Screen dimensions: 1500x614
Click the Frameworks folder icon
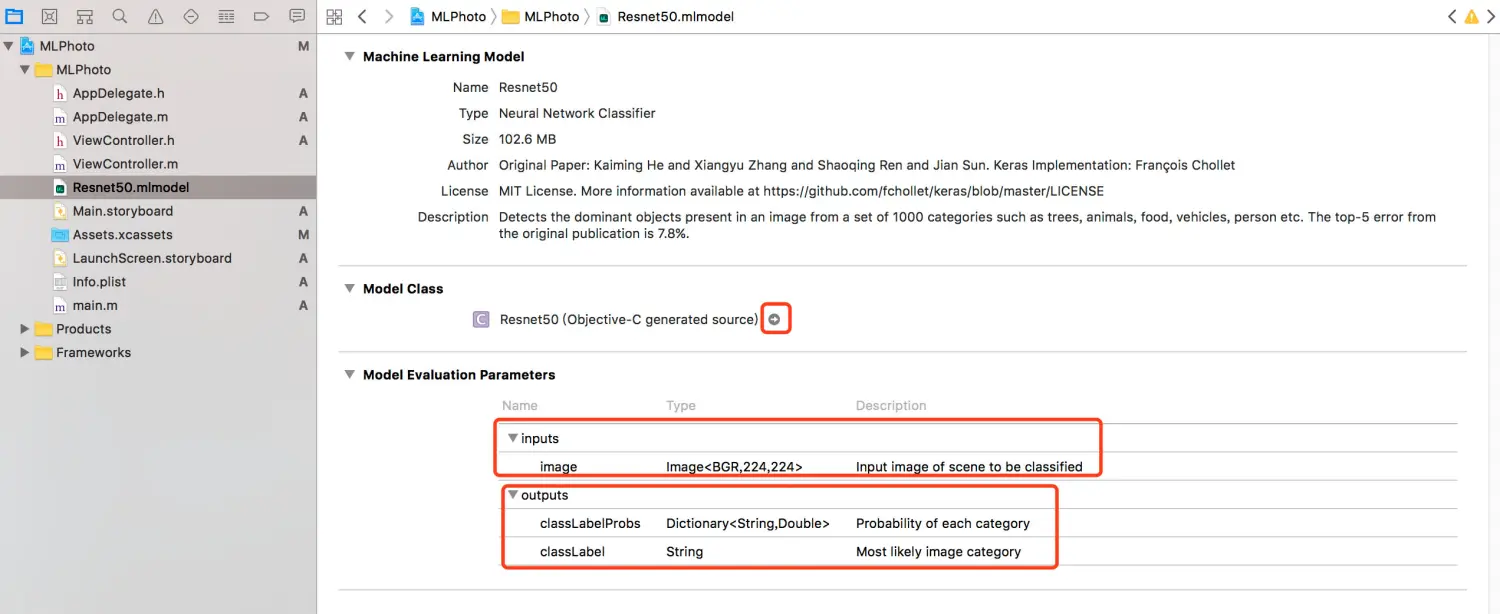coord(43,353)
